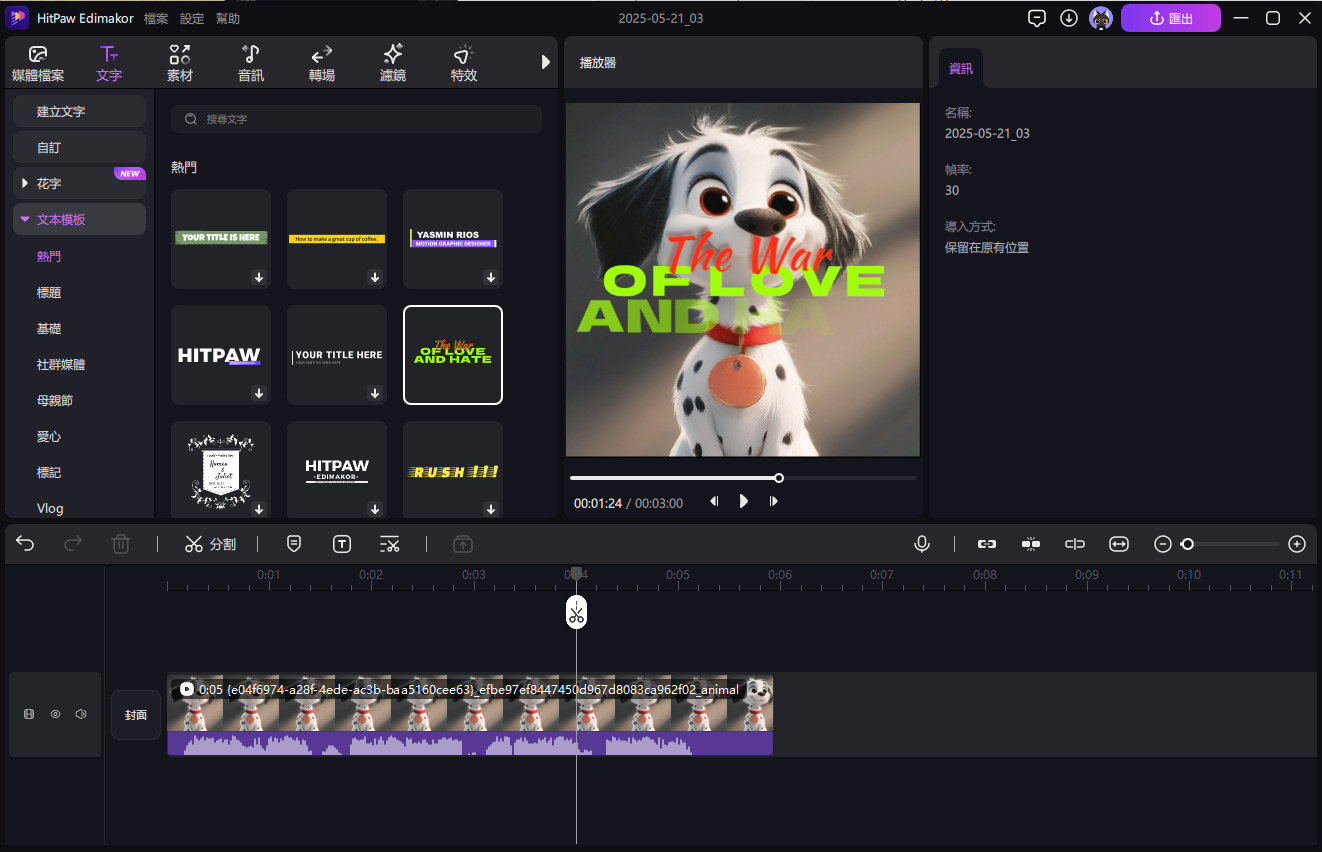
Task: Download the HITPAW EDIMAKOR template
Action: pyautogui.click(x=375, y=509)
